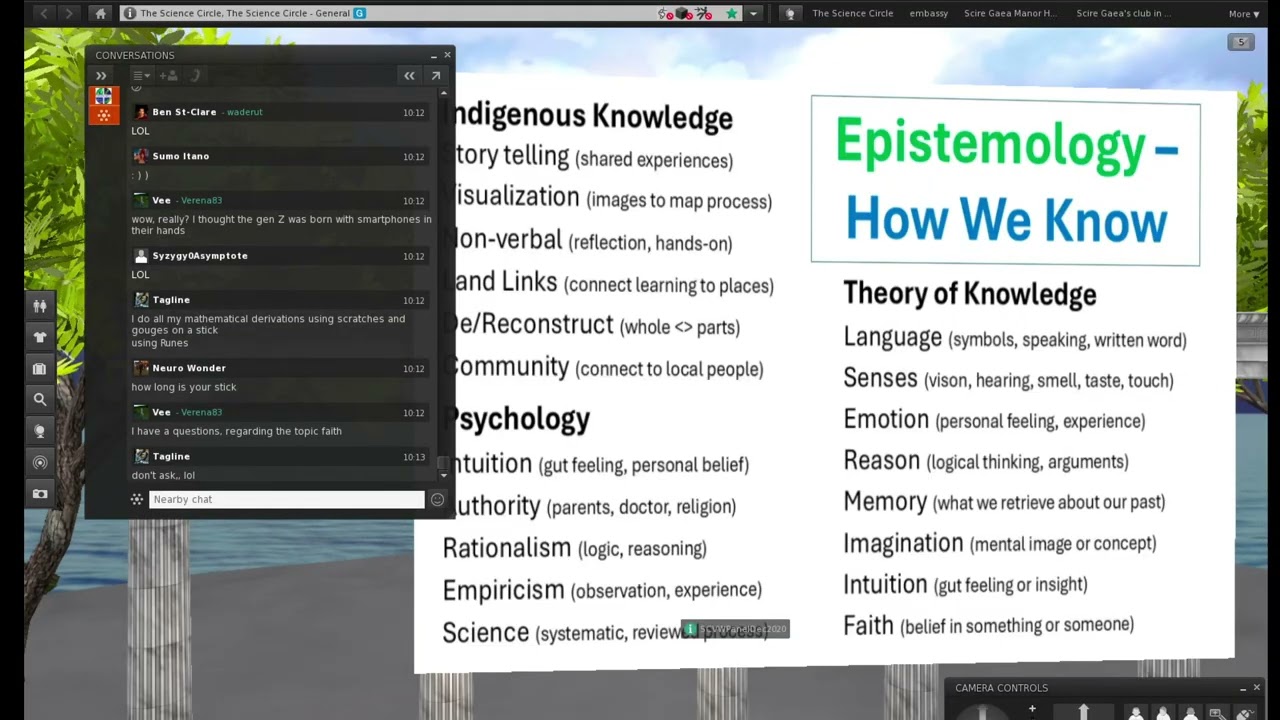Collapse the chat pane with left chevrons
Screen dimensions: 1280x720
pyautogui.click(x=409, y=75)
